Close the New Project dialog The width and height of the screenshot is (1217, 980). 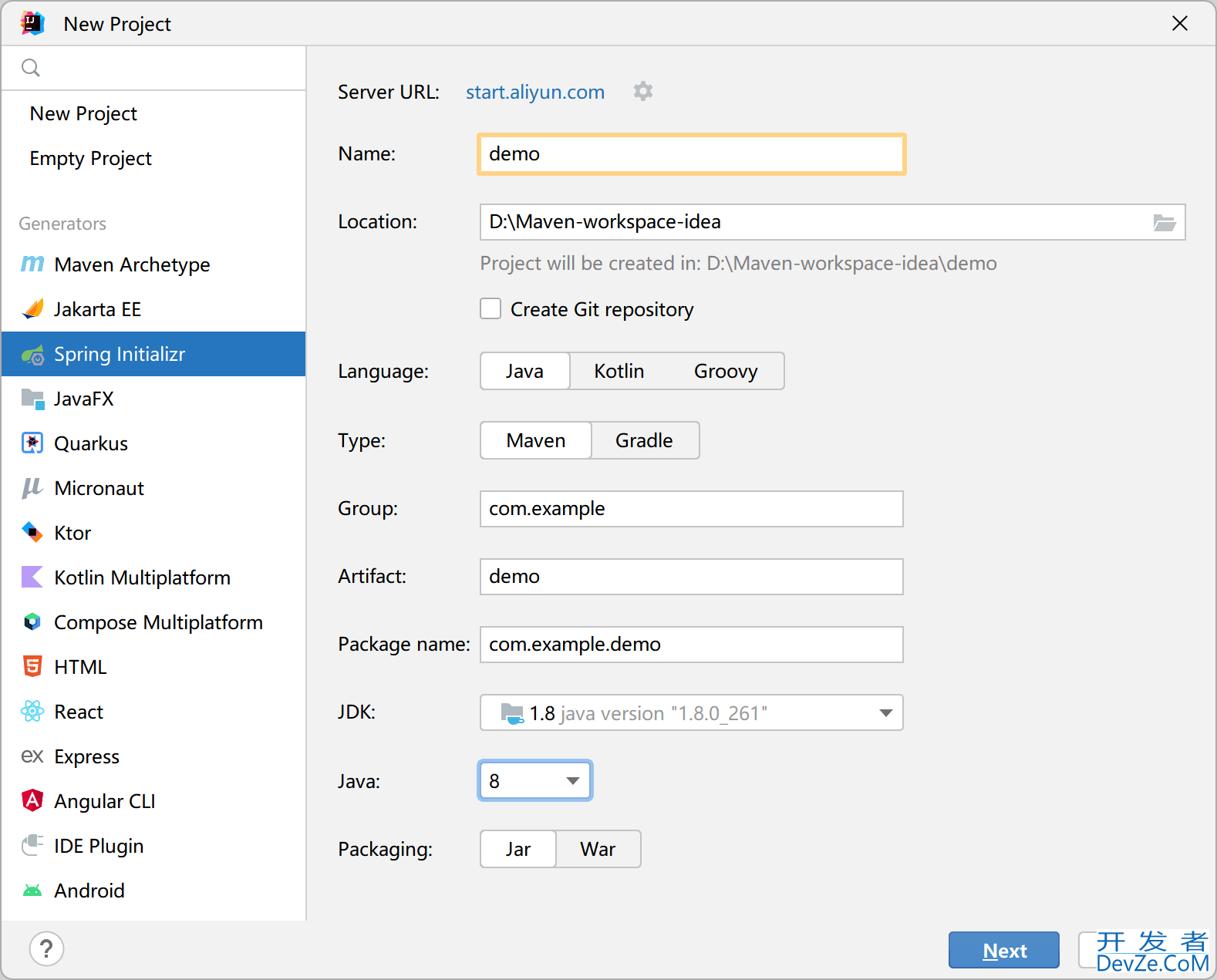pyautogui.click(x=1179, y=24)
